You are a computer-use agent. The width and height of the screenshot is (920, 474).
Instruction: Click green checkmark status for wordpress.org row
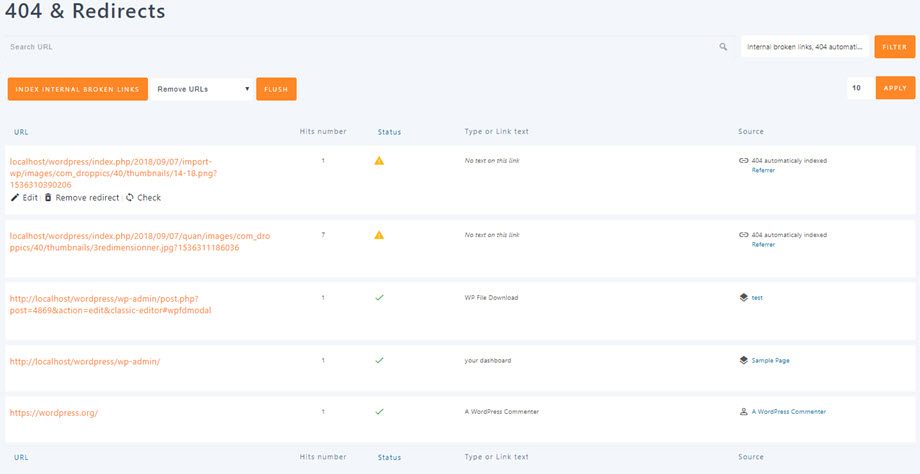click(x=379, y=411)
